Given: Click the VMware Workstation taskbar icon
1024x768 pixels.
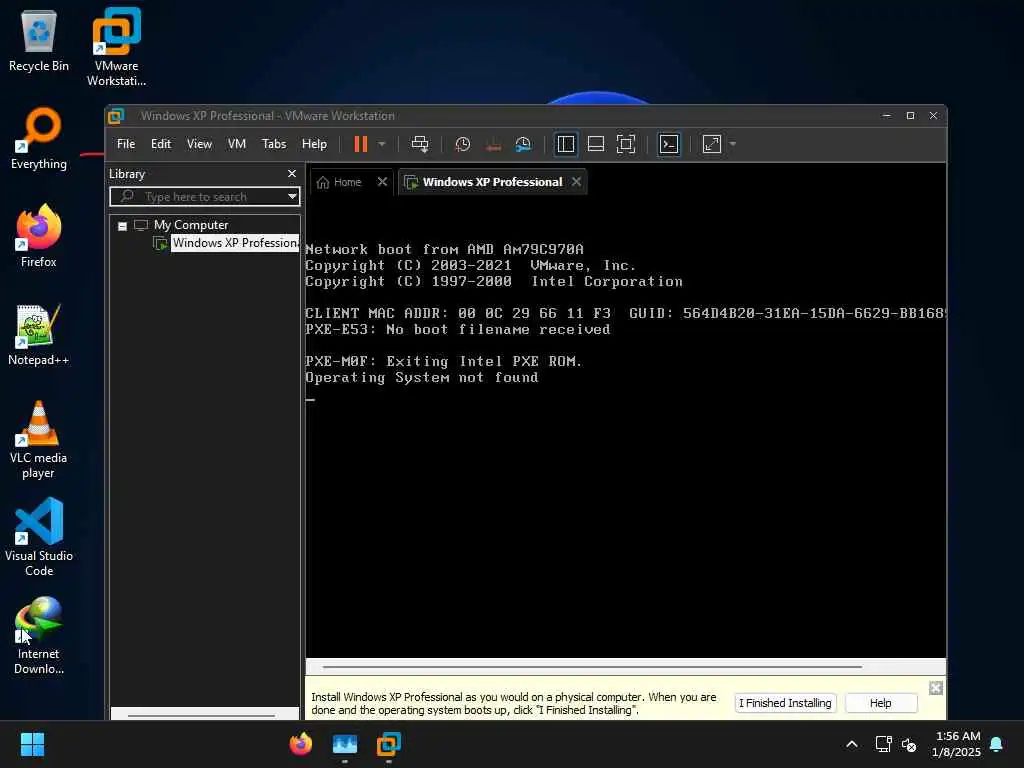Looking at the screenshot, I should [389, 744].
